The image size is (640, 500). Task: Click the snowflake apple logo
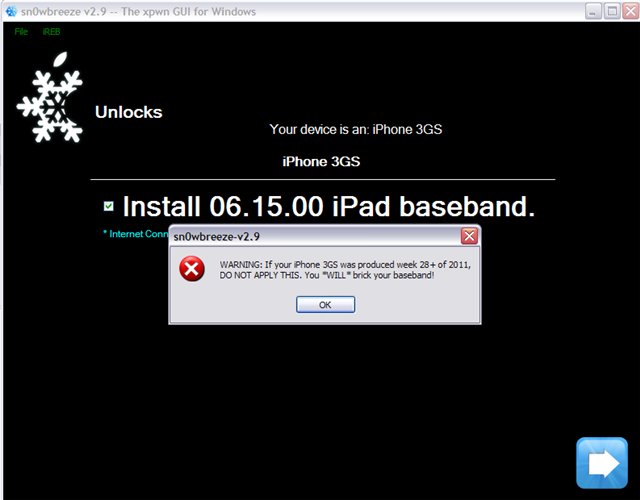point(50,97)
